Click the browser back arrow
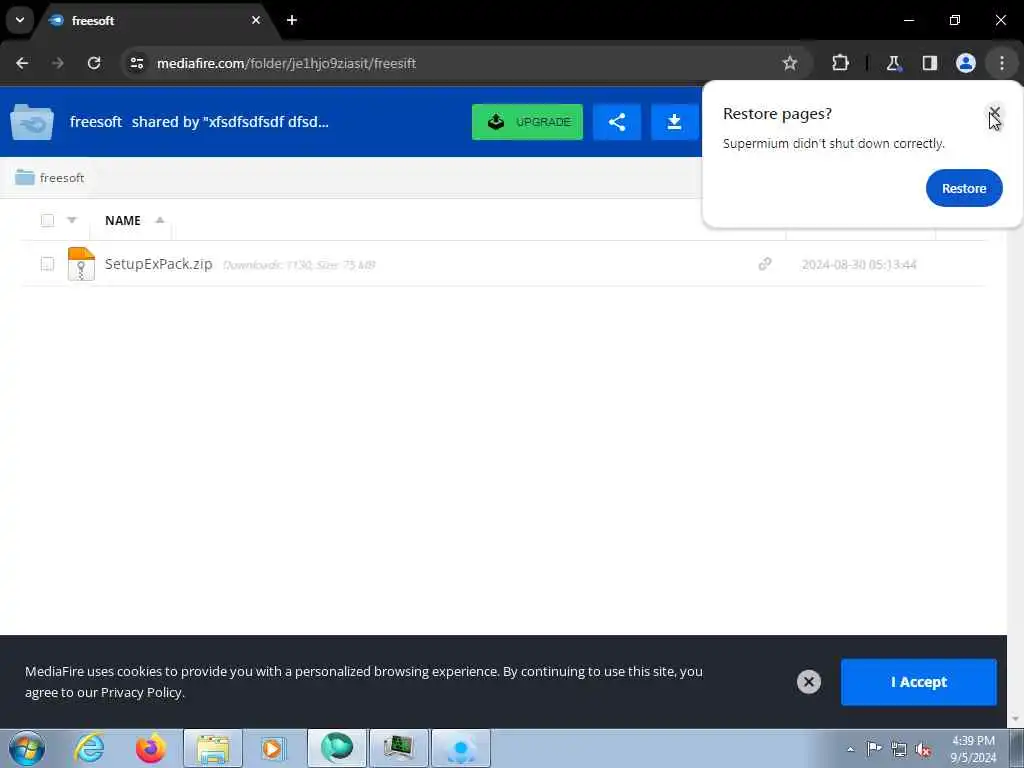 pos(22,63)
